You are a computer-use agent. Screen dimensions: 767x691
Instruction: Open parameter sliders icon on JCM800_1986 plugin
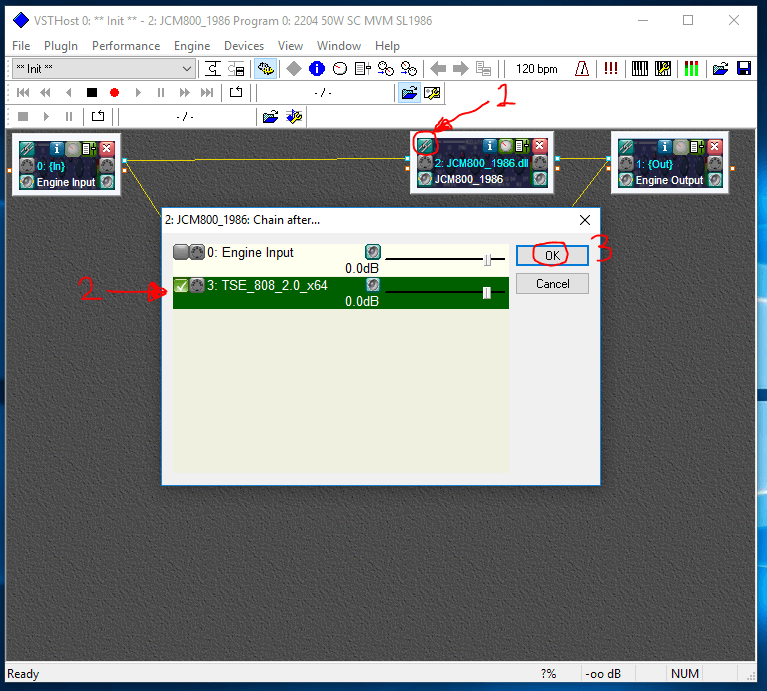[522, 145]
